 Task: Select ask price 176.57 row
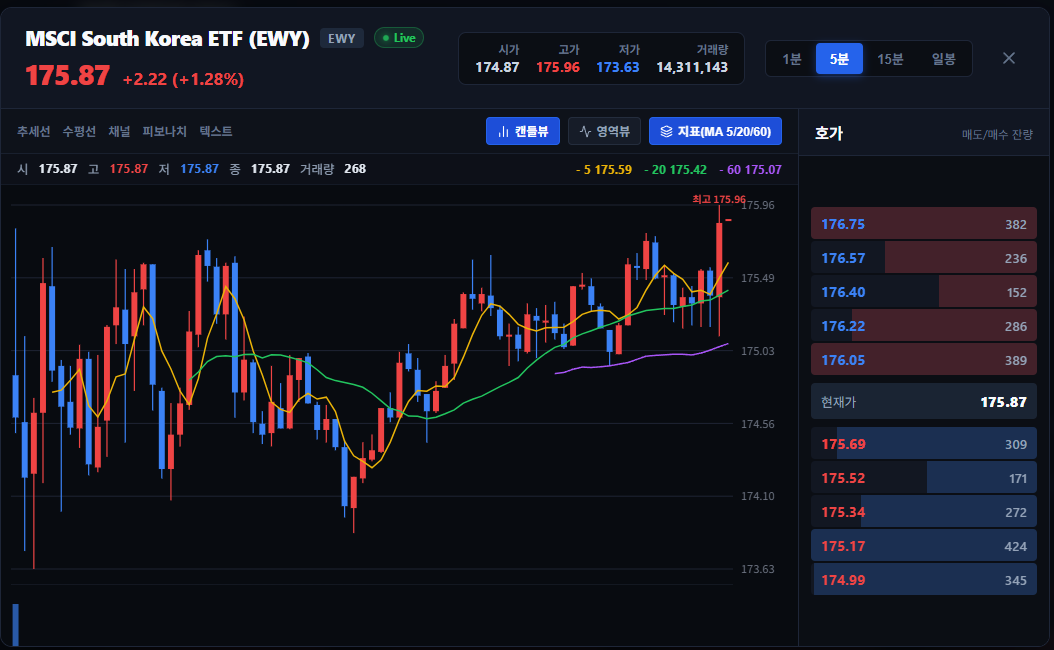click(x=924, y=258)
